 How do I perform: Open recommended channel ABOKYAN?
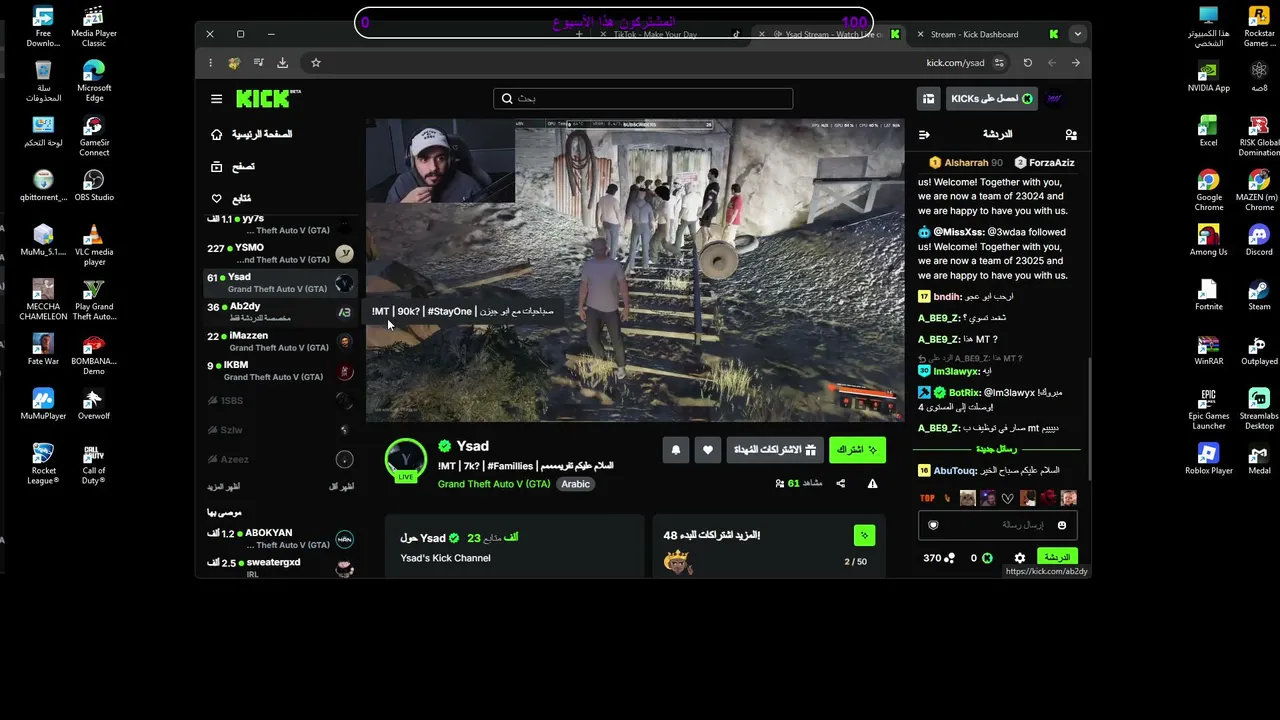(x=281, y=539)
